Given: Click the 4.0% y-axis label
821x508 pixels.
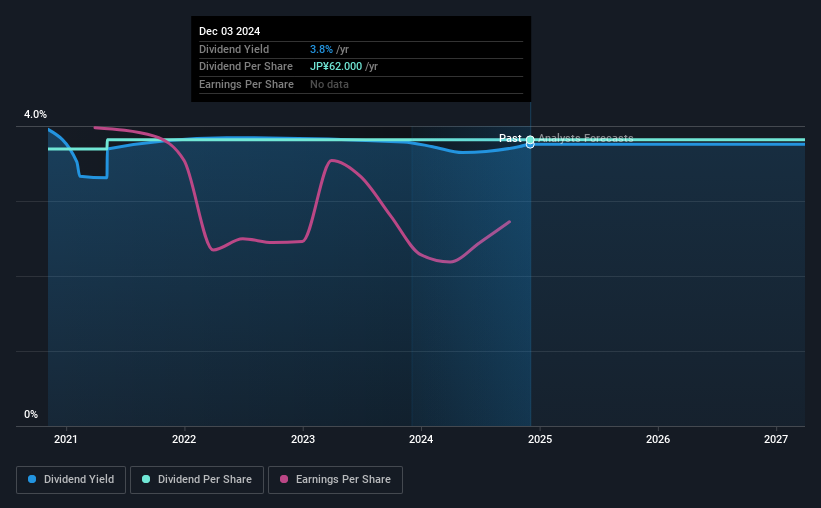Looking at the screenshot, I should click(x=35, y=114).
